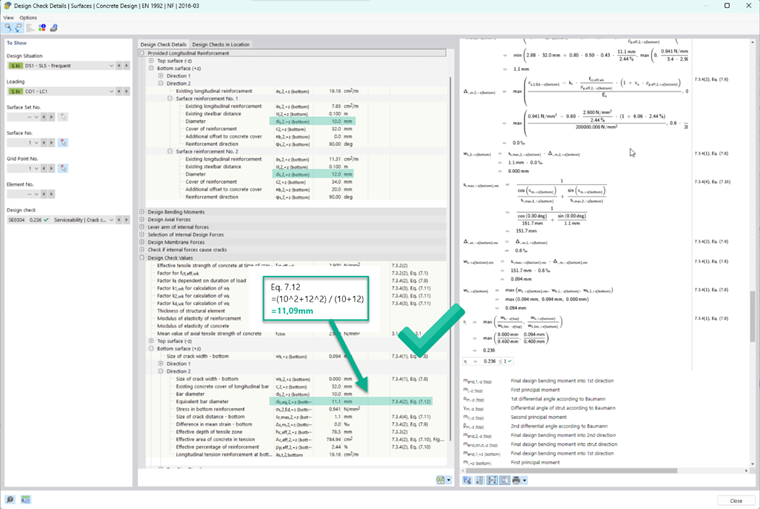Click the green icon in the bottom-left corner

pyautogui.click(x=26, y=499)
